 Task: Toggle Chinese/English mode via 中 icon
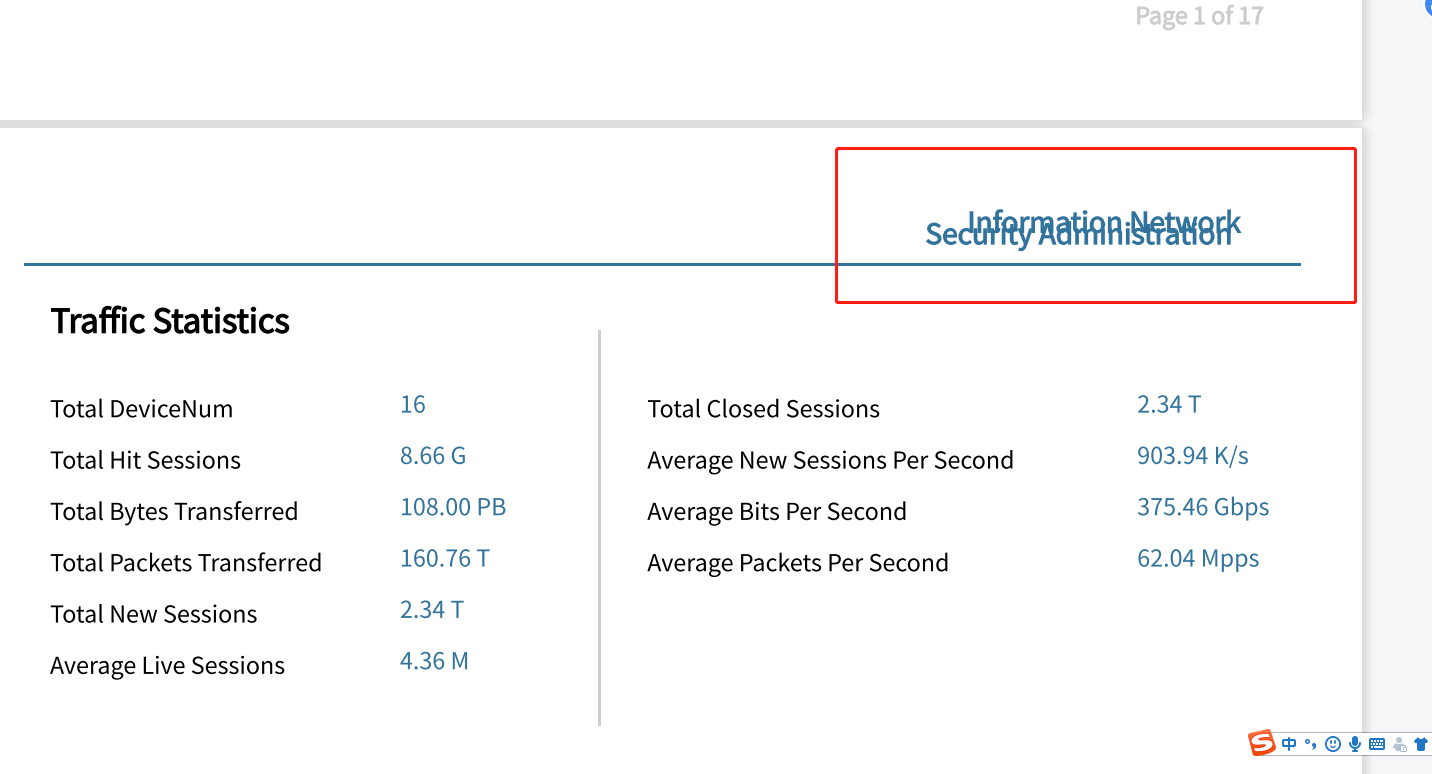click(1289, 744)
